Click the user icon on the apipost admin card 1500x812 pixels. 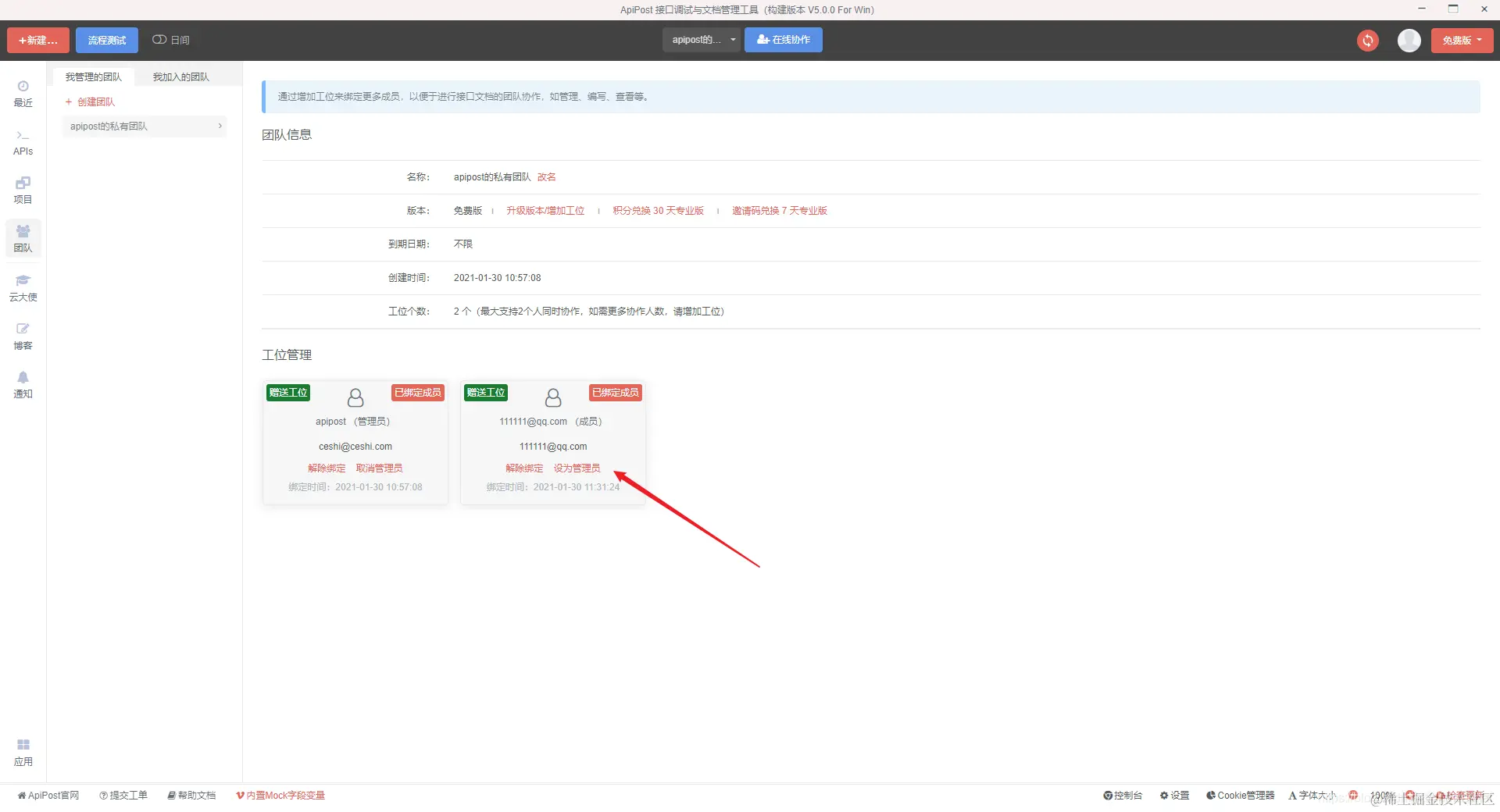coord(355,398)
